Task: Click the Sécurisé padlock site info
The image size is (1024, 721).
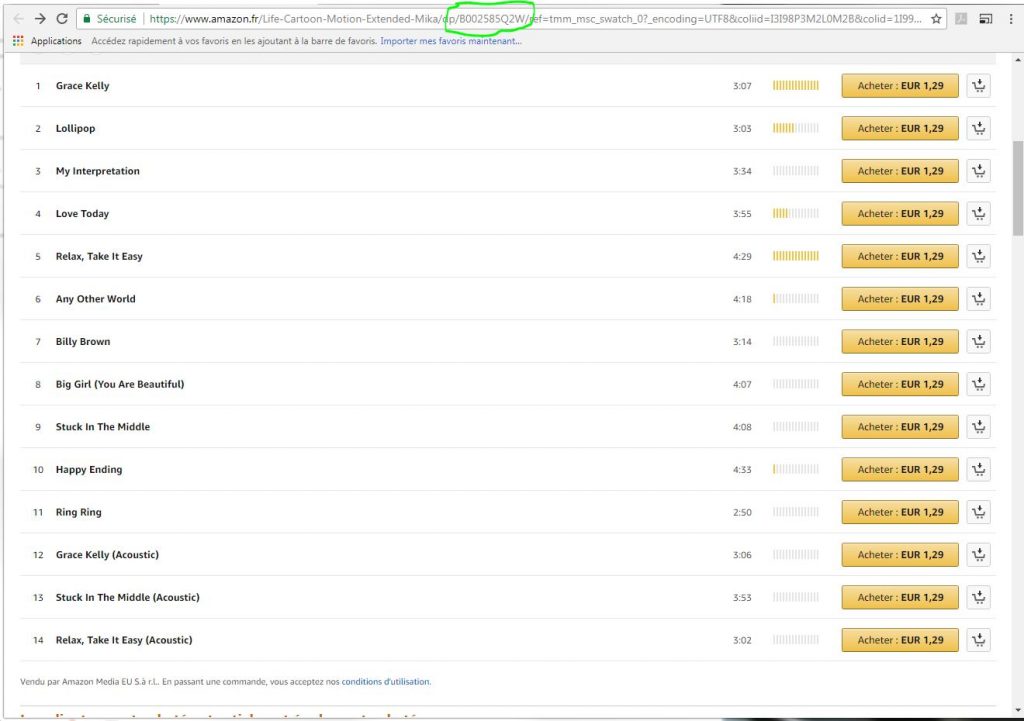Action: 110,19
